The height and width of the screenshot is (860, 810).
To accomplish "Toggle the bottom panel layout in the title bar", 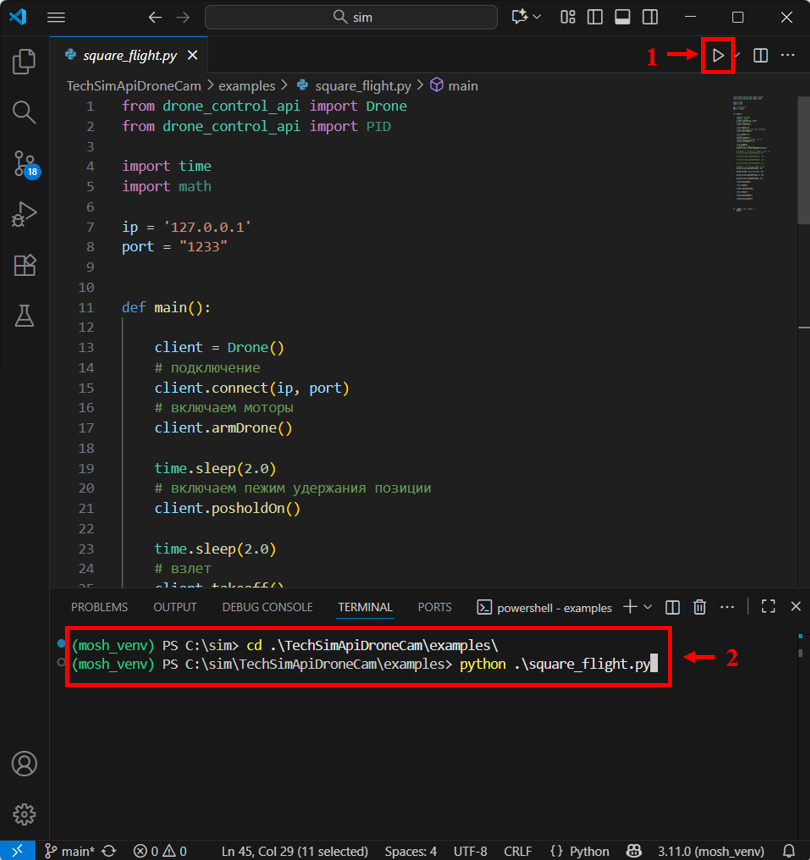I will (x=621, y=17).
